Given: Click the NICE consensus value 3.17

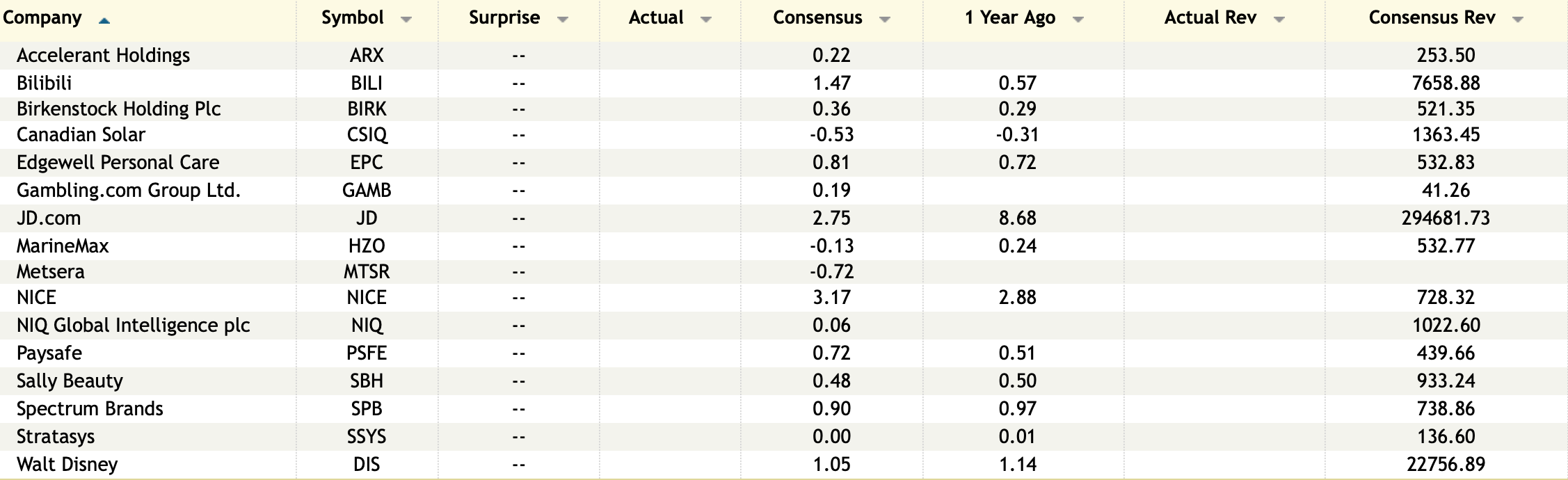Looking at the screenshot, I should coord(831,297).
